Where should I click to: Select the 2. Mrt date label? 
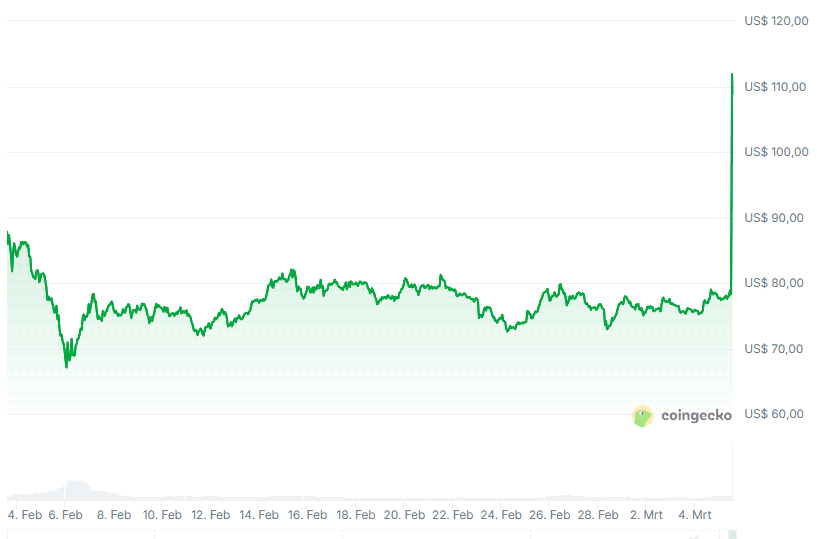pos(646,515)
